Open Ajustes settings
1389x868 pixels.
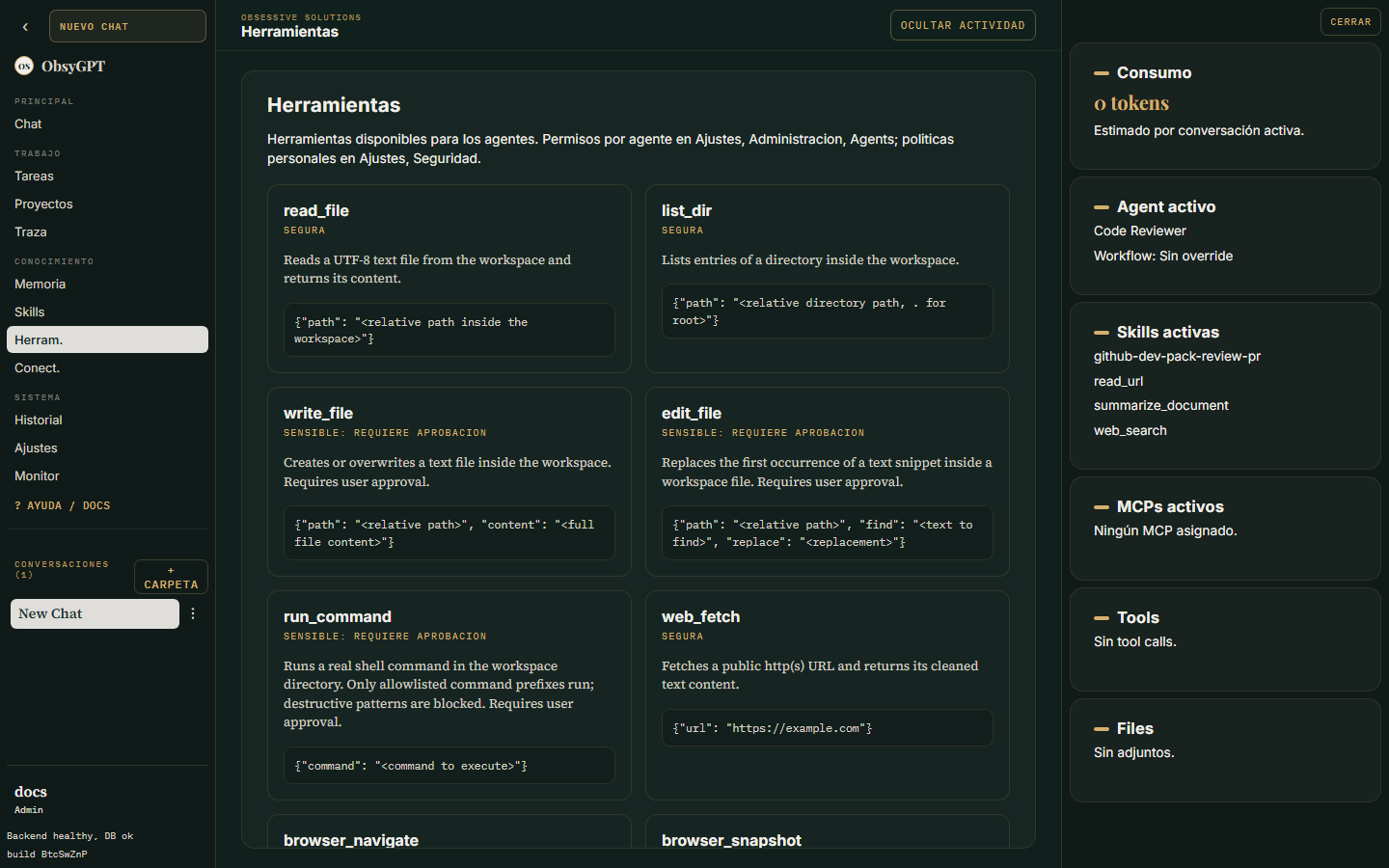107,448
